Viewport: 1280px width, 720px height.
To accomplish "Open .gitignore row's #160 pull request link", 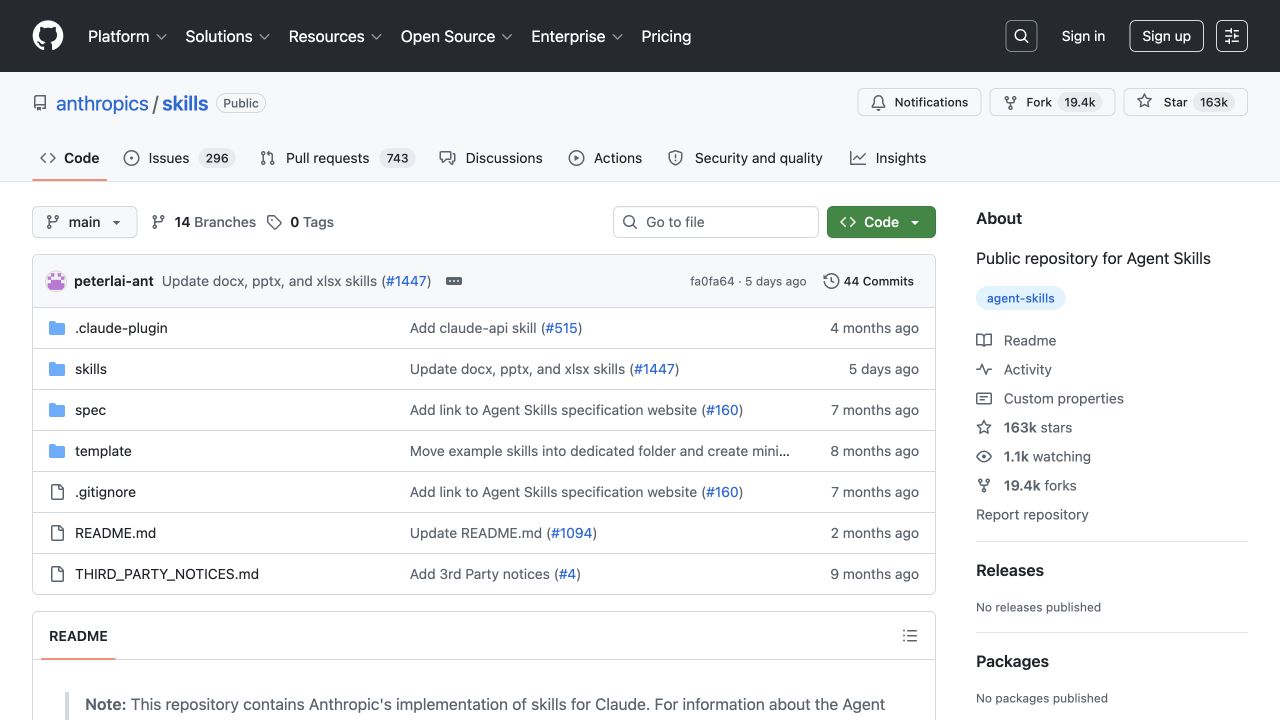I will 722,492.
